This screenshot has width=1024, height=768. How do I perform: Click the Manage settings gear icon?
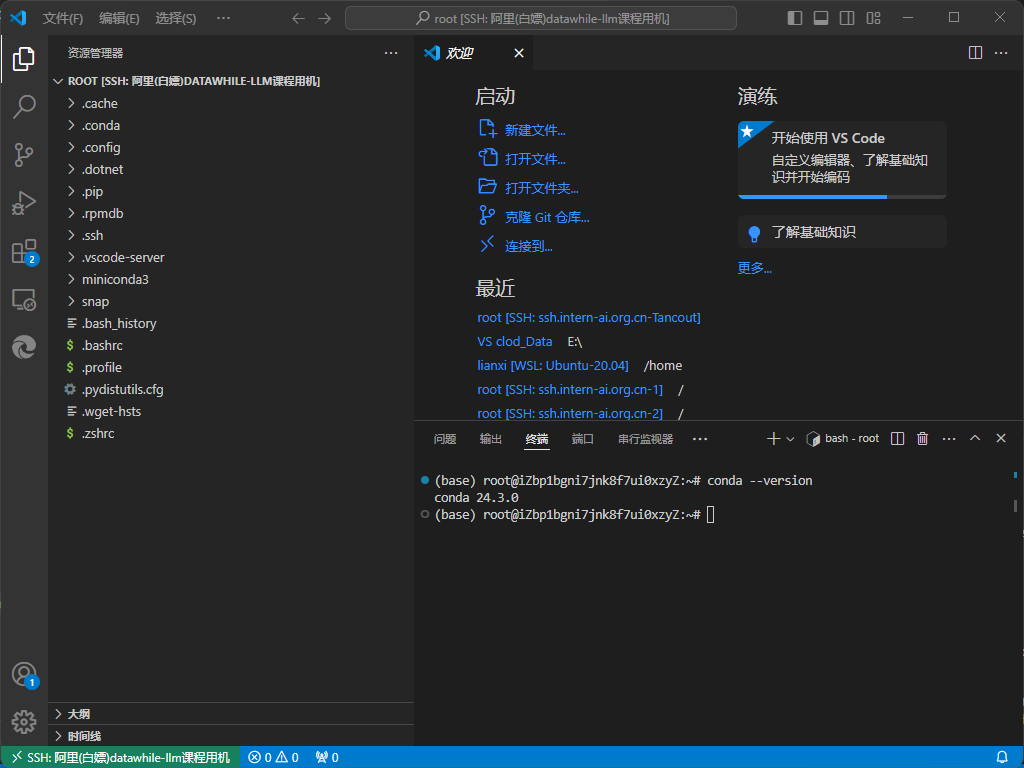(x=24, y=721)
